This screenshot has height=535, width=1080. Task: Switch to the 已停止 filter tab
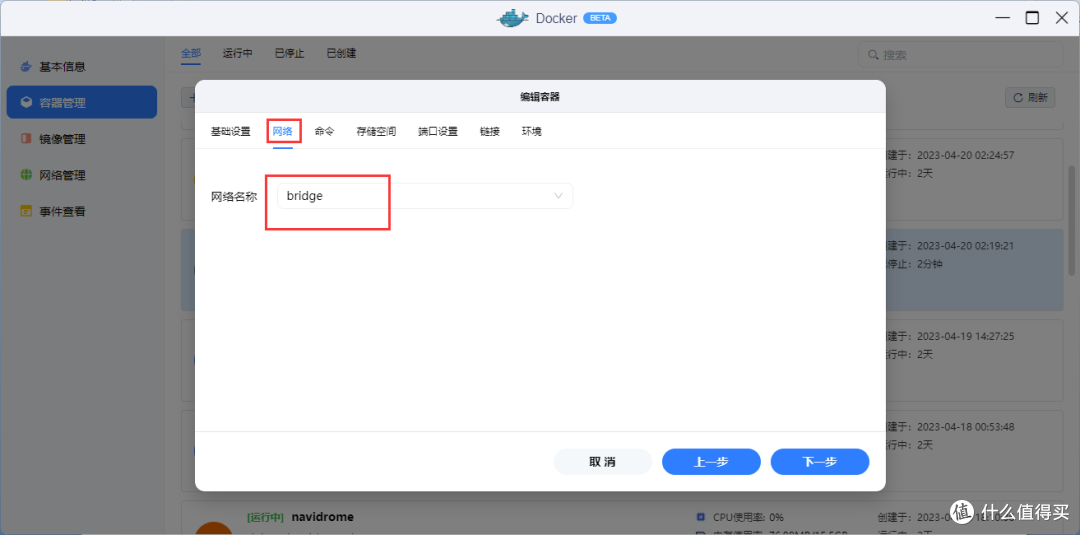point(289,53)
